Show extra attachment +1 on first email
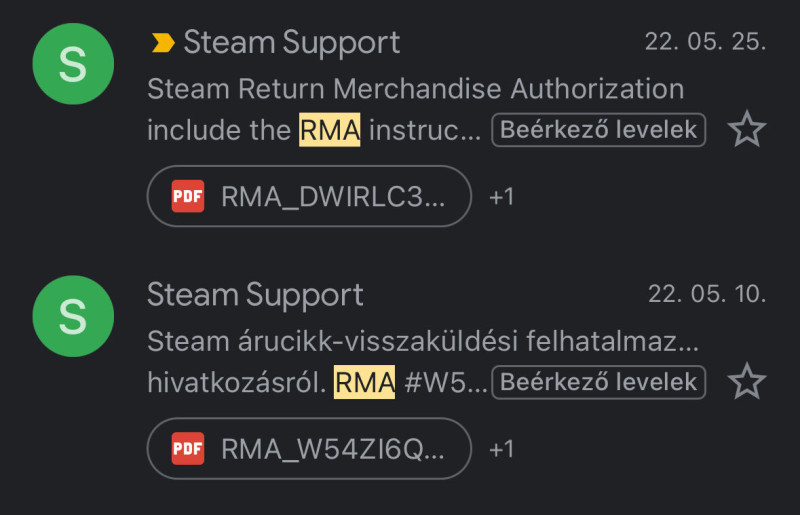The image size is (800, 515). tap(501, 197)
